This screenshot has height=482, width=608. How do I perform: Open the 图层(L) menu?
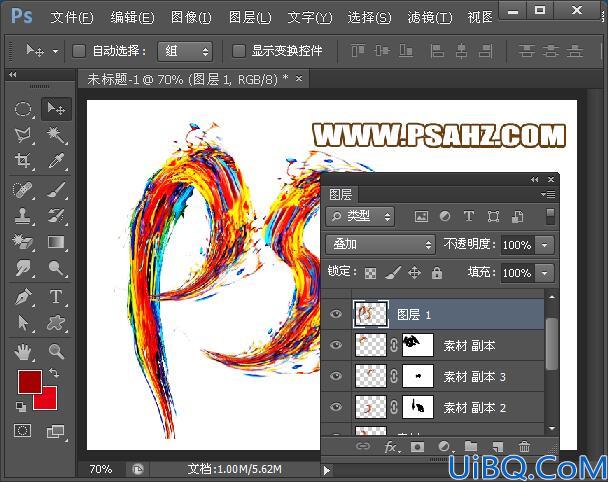point(250,17)
